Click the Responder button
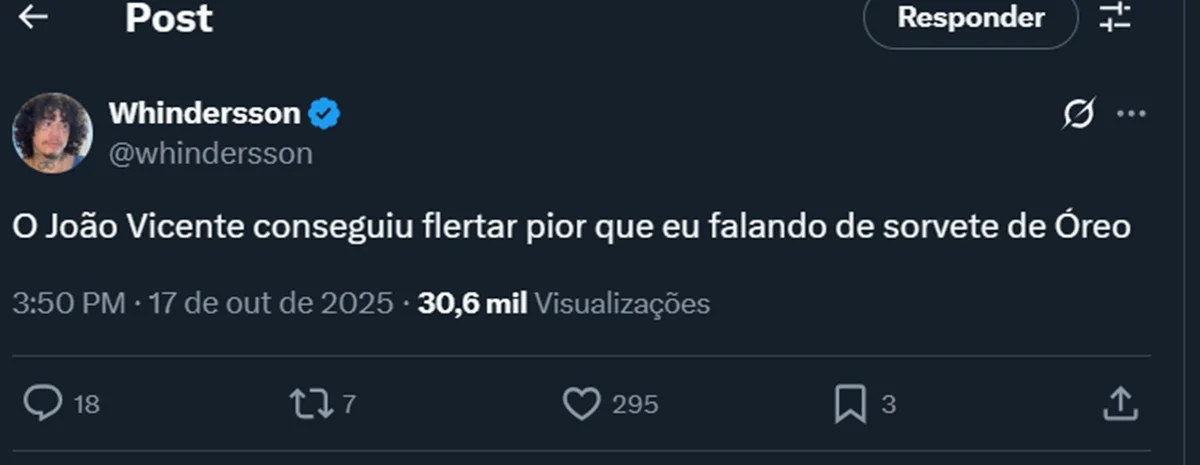 pos(970,18)
